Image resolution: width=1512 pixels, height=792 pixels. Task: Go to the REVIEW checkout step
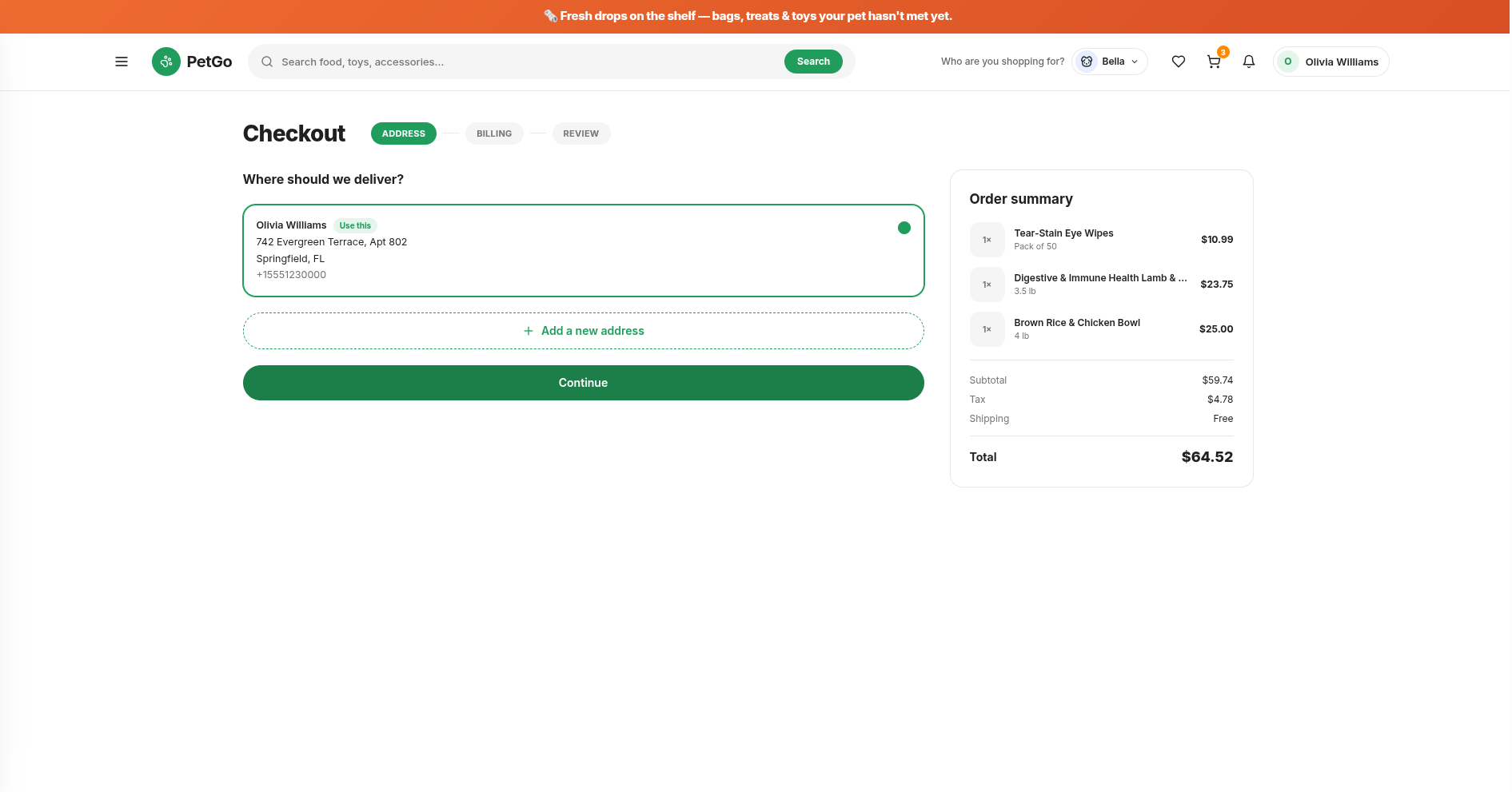click(x=581, y=133)
